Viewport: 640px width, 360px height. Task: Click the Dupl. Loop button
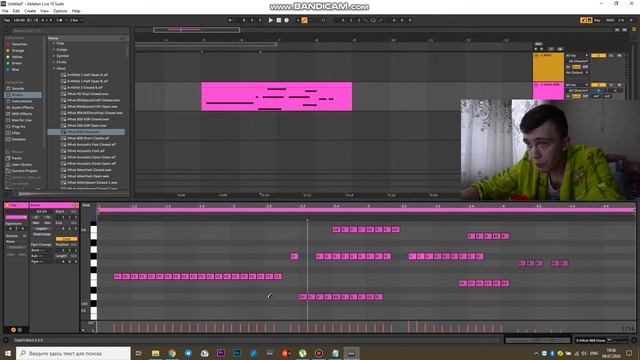42,234
